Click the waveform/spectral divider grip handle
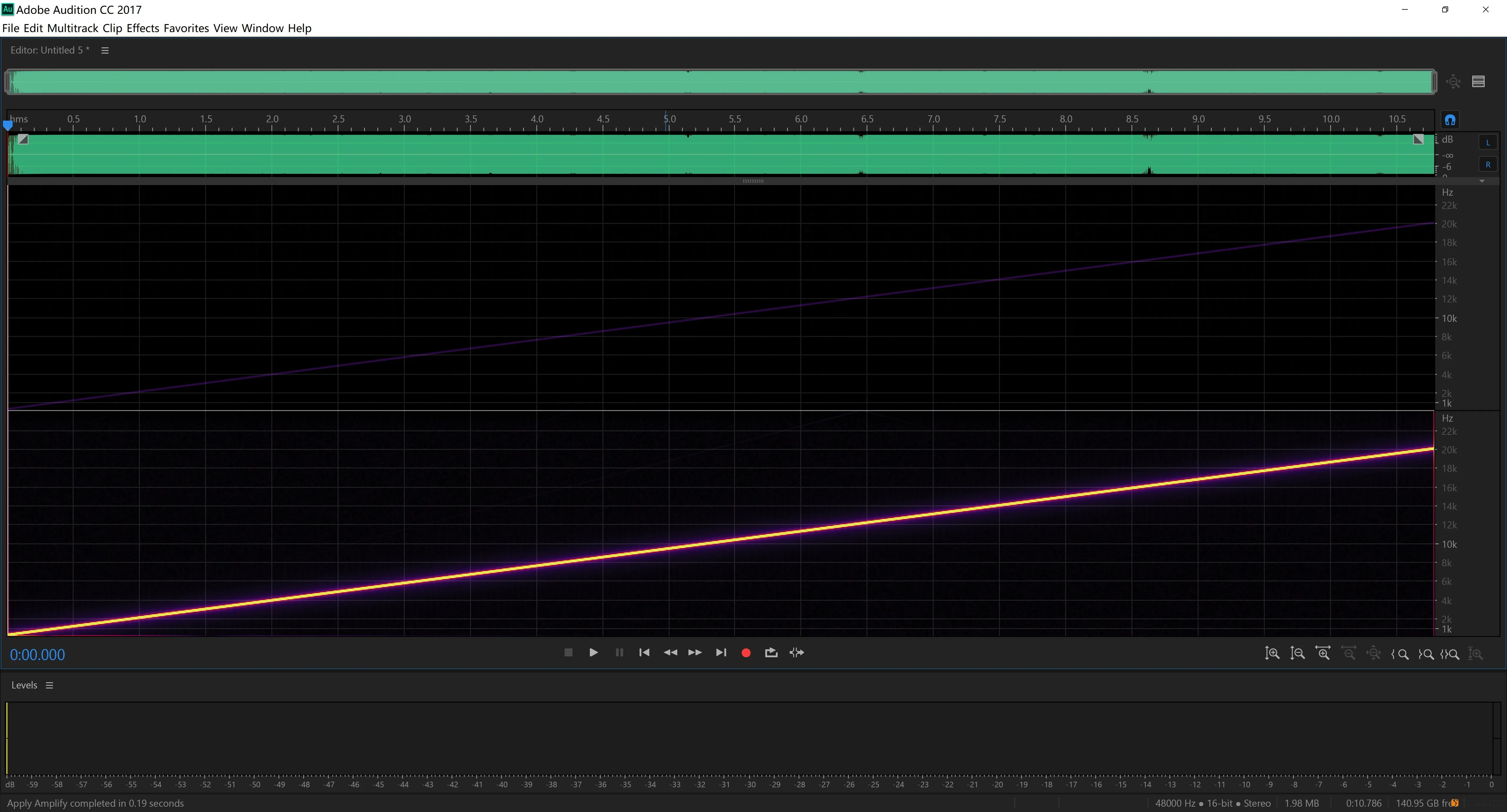 pos(753,181)
